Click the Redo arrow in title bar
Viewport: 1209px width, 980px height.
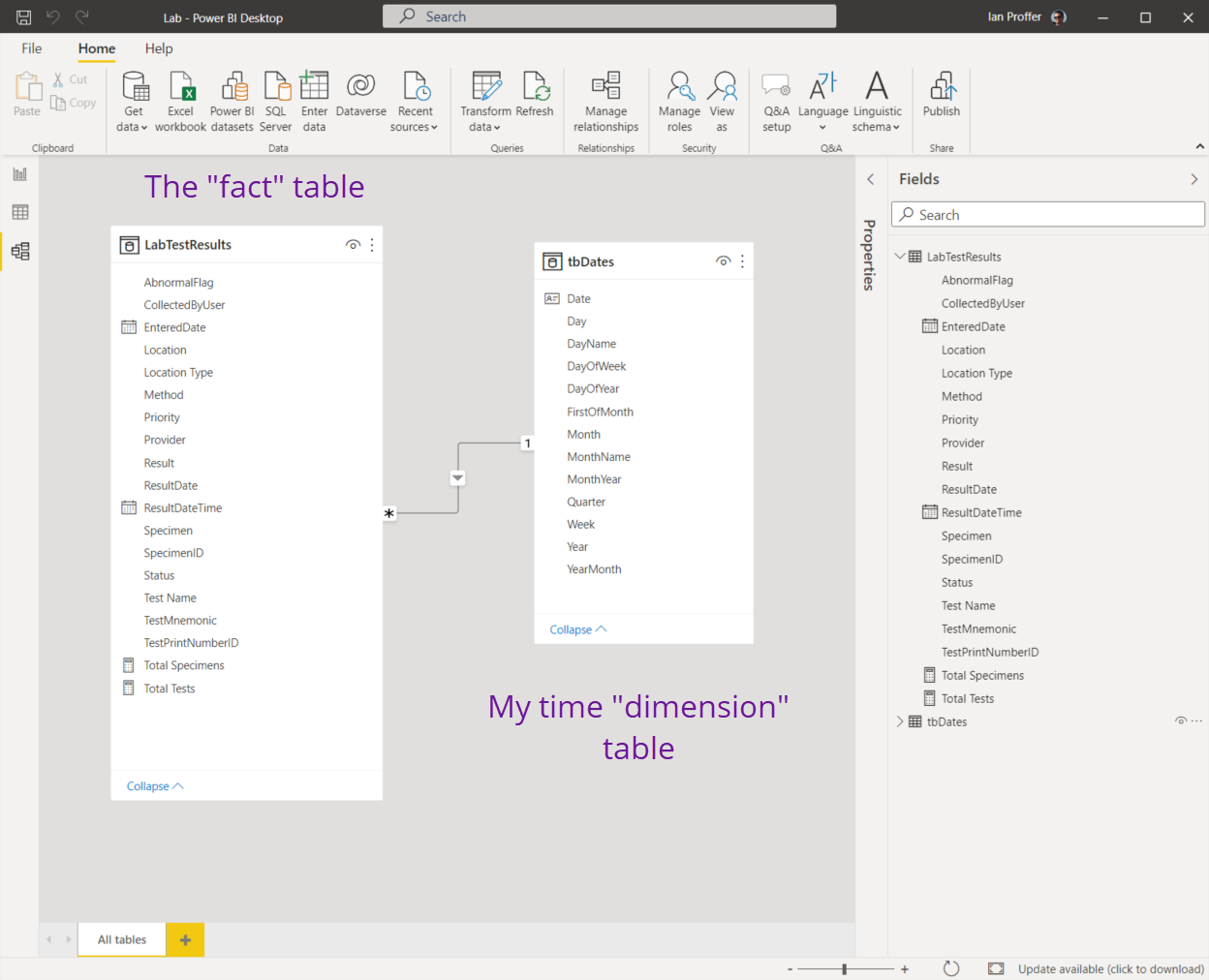[82, 16]
